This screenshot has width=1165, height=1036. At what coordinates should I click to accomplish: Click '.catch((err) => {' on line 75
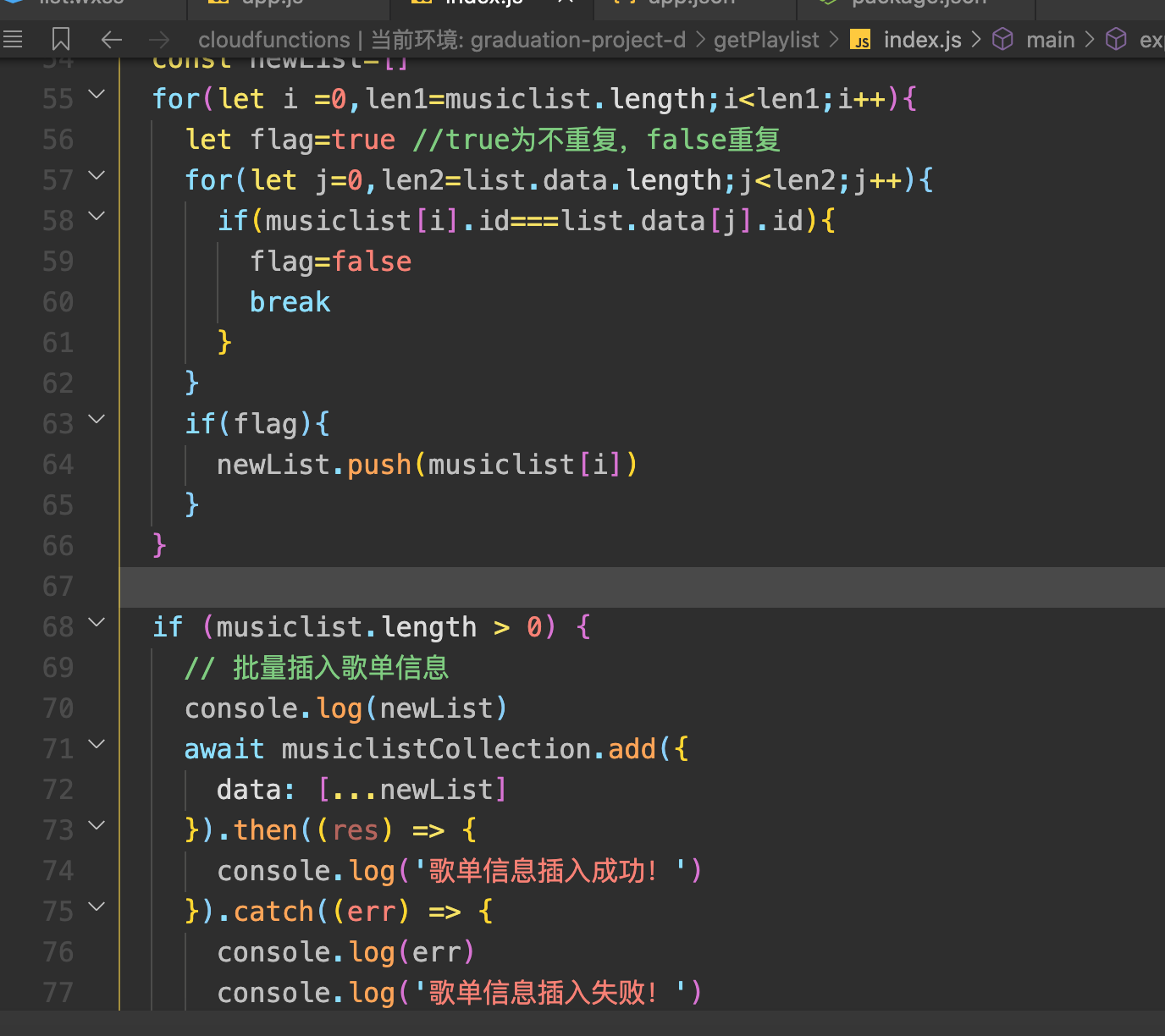pyautogui.click(x=356, y=912)
